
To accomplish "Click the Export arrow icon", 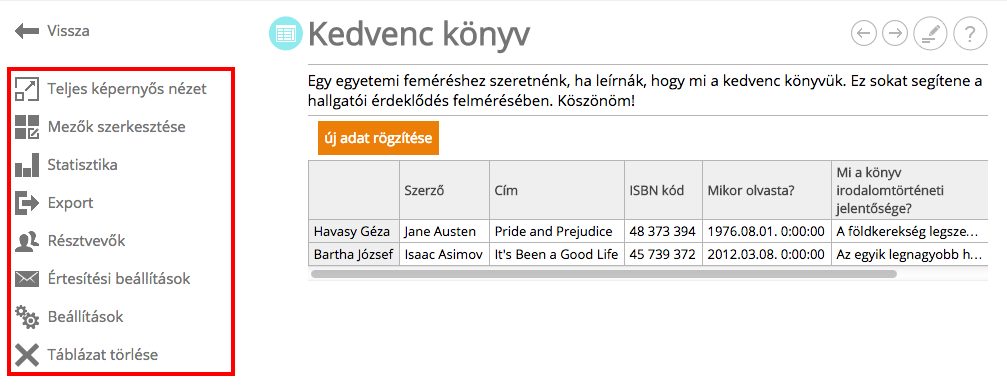I will pyautogui.click(x=27, y=202).
